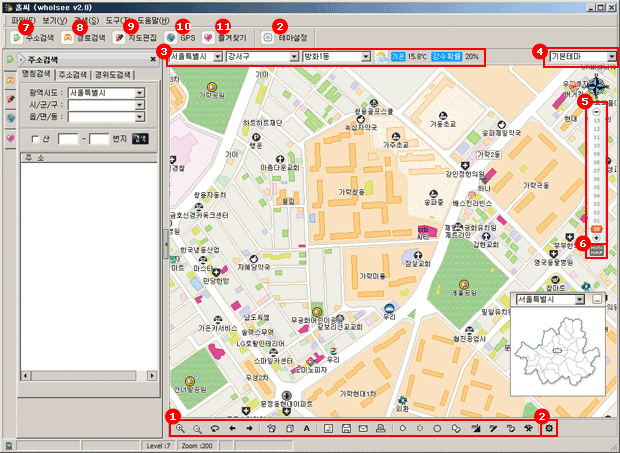Click the text 'A' tool in the bottom toolbar
Image resolution: width=620 pixels, height=453 pixels.
point(306,428)
